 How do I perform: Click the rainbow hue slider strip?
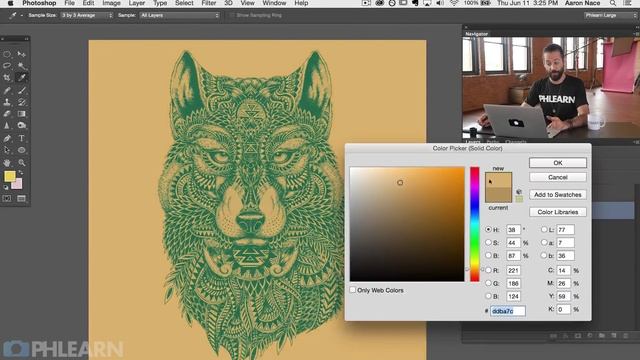(x=474, y=224)
